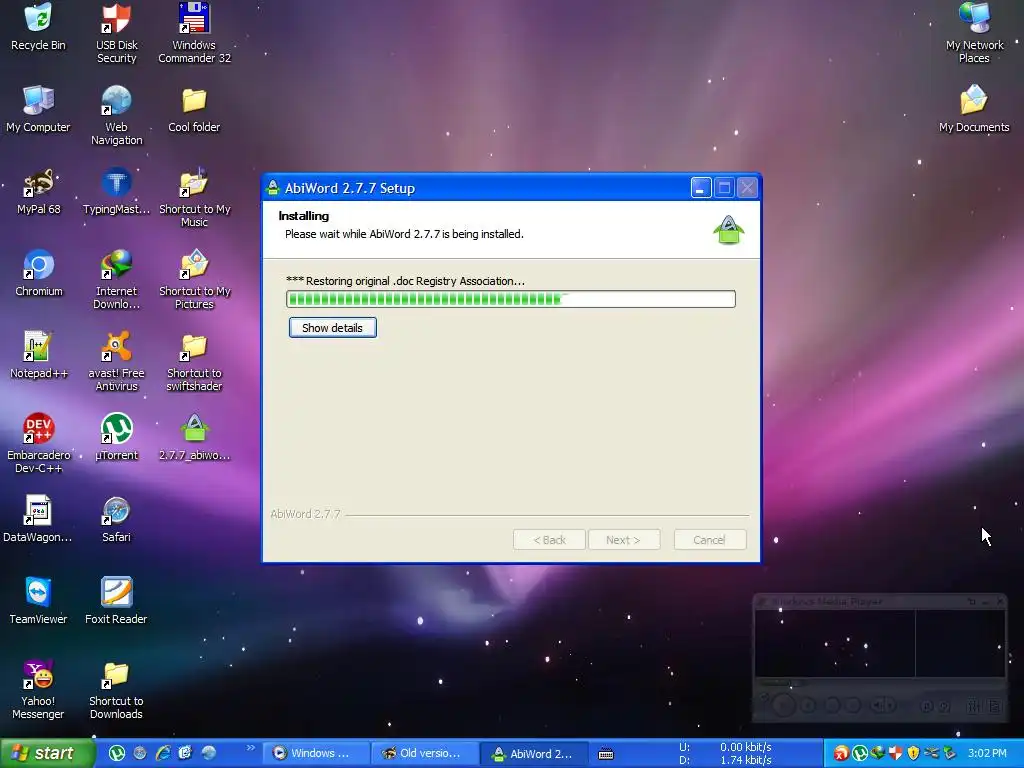
Task: Launch Internet Explorer from quick launch
Action: point(163,753)
